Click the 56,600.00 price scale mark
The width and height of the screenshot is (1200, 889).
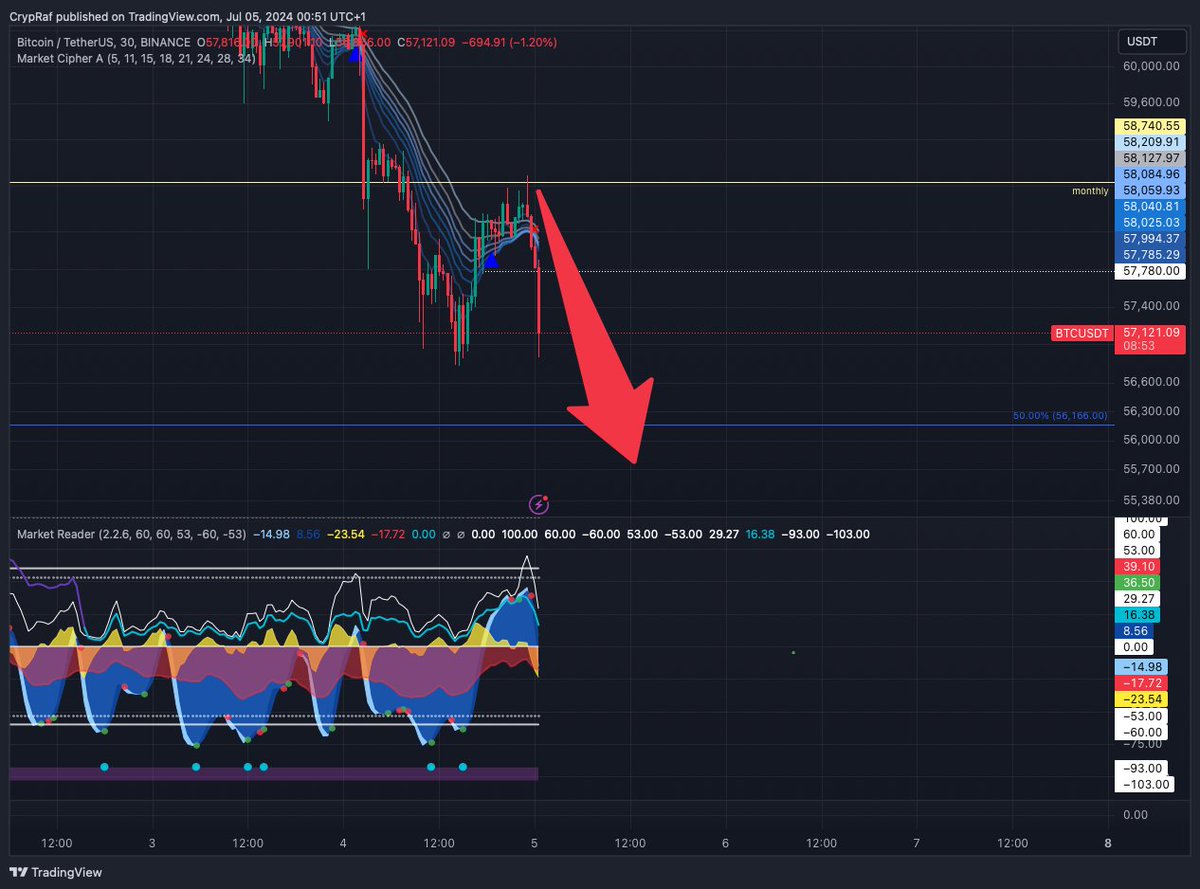click(1152, 381)
